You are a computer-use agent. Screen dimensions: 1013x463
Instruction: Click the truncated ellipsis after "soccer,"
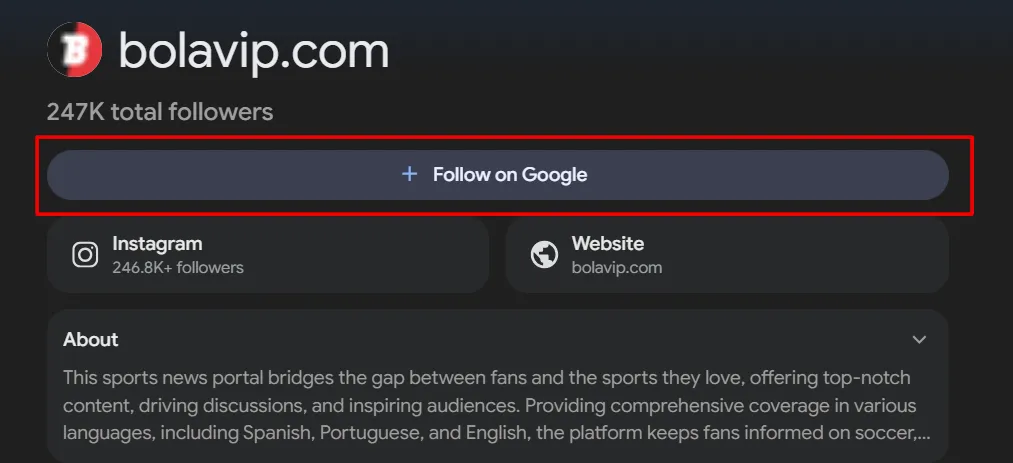(924, 434)
